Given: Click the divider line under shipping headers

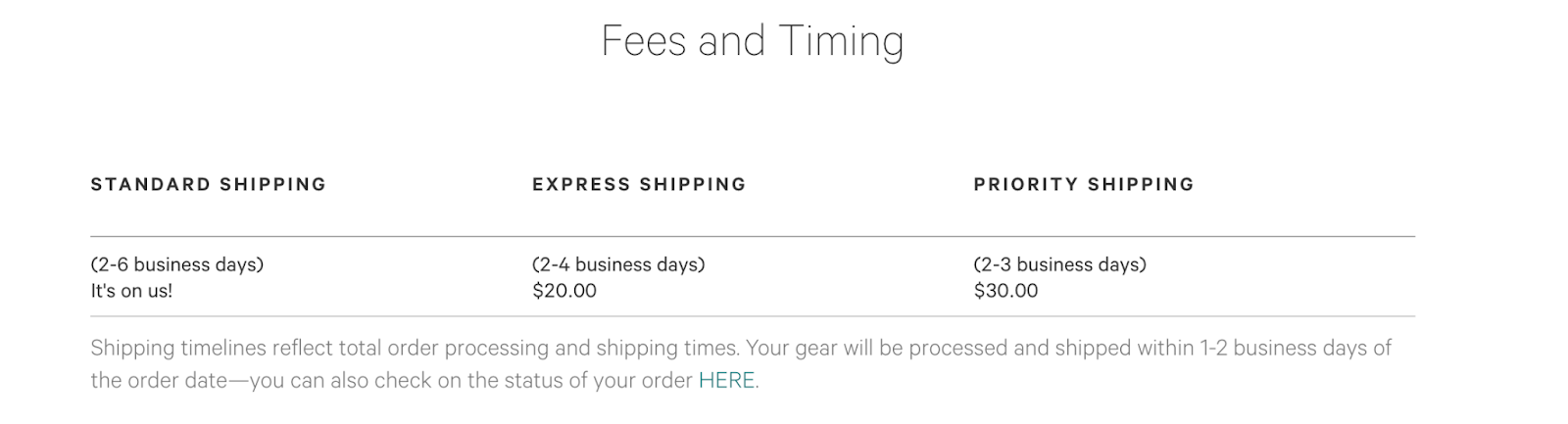Looking at the screenshot, I should [752, 236].
